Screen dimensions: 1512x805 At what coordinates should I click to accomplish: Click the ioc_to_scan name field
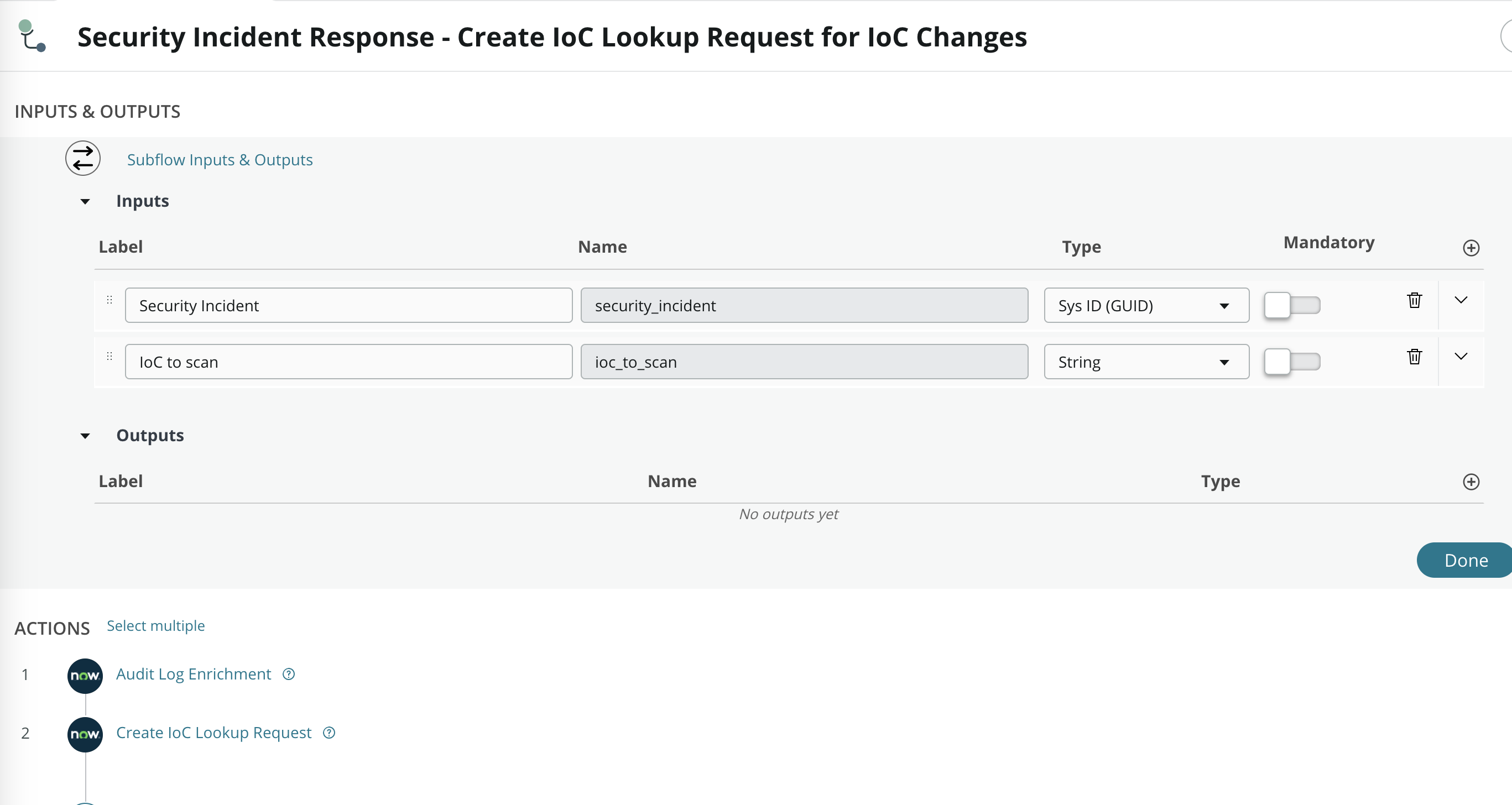pyautogui.click(x=804, y=362)
